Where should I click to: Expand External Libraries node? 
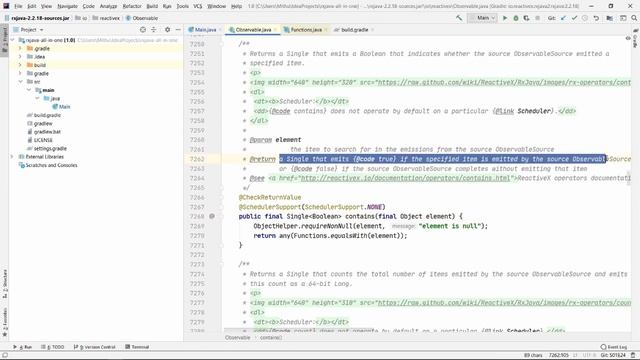click(12, 157)
